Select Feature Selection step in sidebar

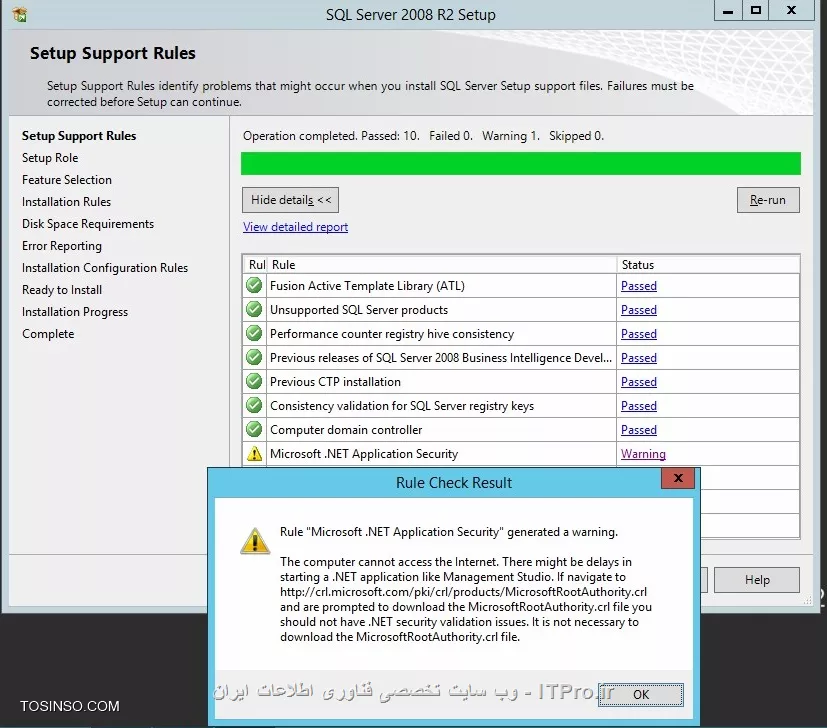[x=67, y=180]
